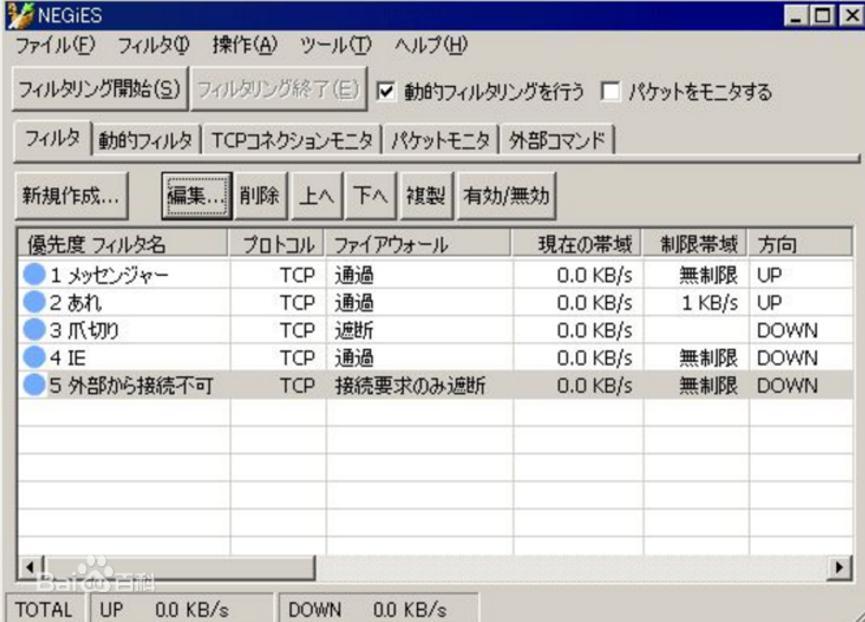Switch to the パケットモニタ tab
This screenshot has width=865, height=622.
(440, 141)
